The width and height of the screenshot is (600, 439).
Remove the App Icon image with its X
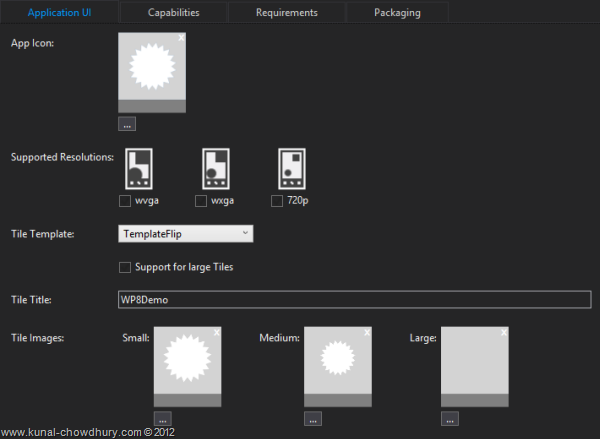tap(181, 38)
